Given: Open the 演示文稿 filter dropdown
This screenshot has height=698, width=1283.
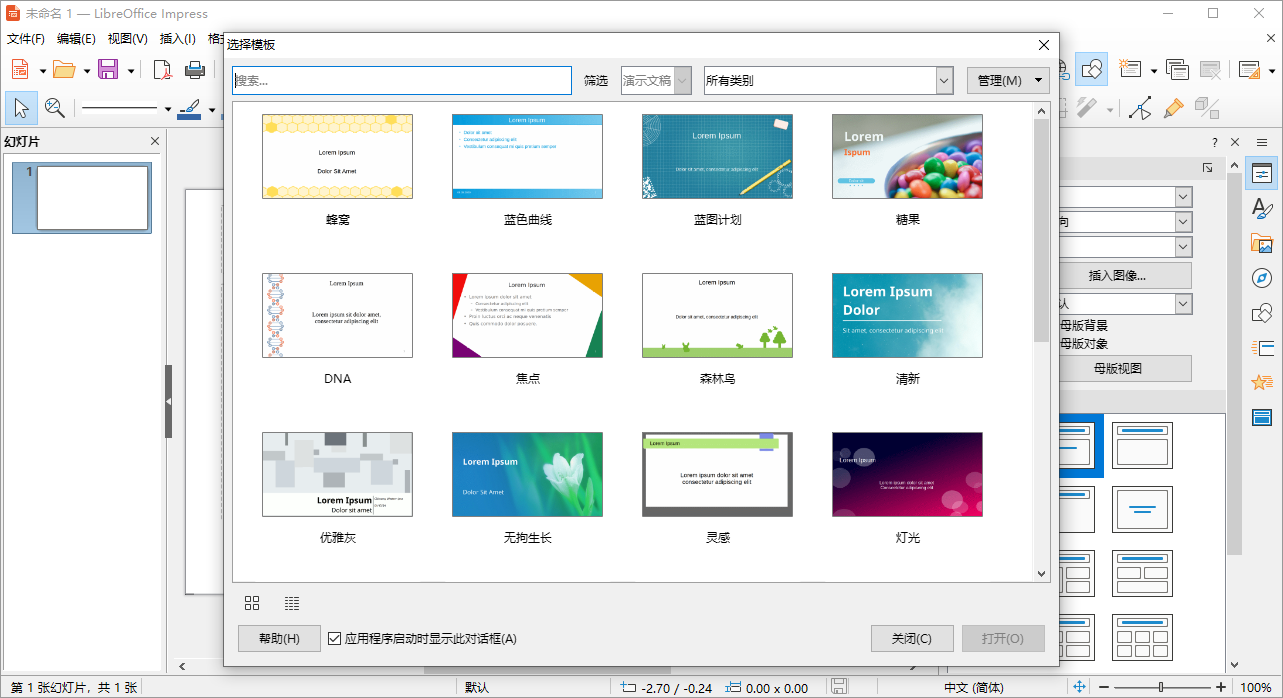Looking at the screenshot, I should click(684, 80).
